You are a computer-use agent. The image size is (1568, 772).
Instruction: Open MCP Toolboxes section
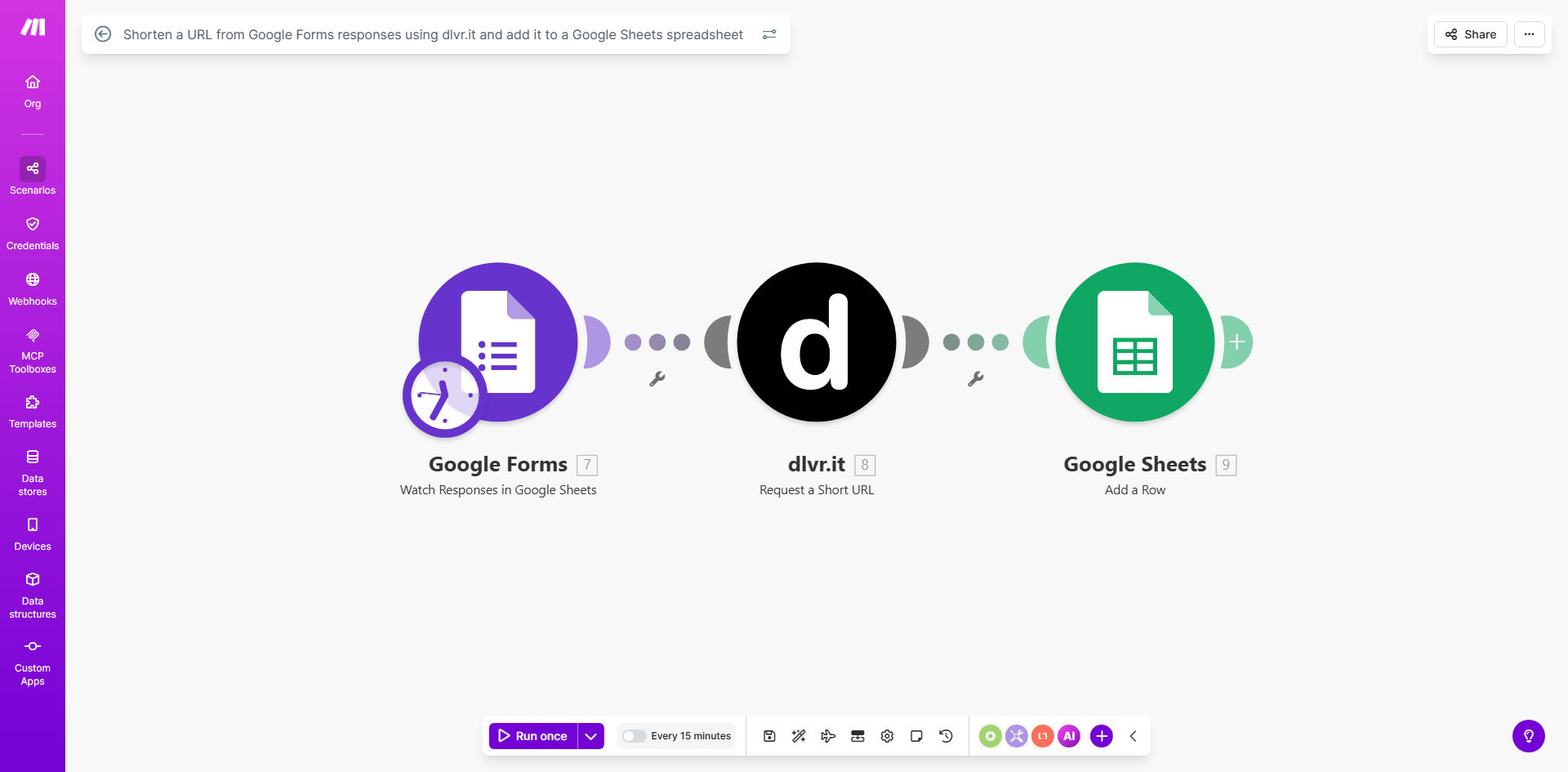(x=33, y=350)
